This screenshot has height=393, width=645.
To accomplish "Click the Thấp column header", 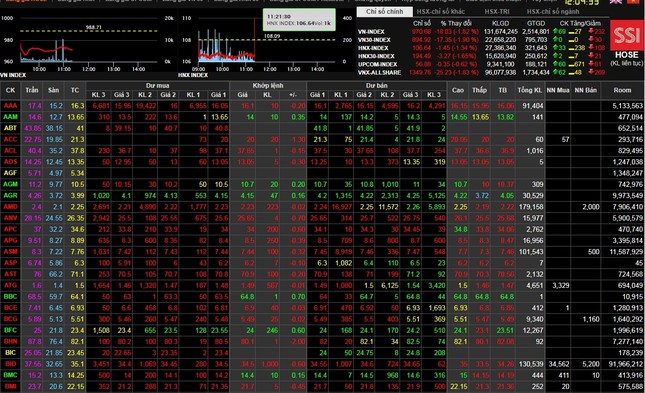I will pos(480,90).
